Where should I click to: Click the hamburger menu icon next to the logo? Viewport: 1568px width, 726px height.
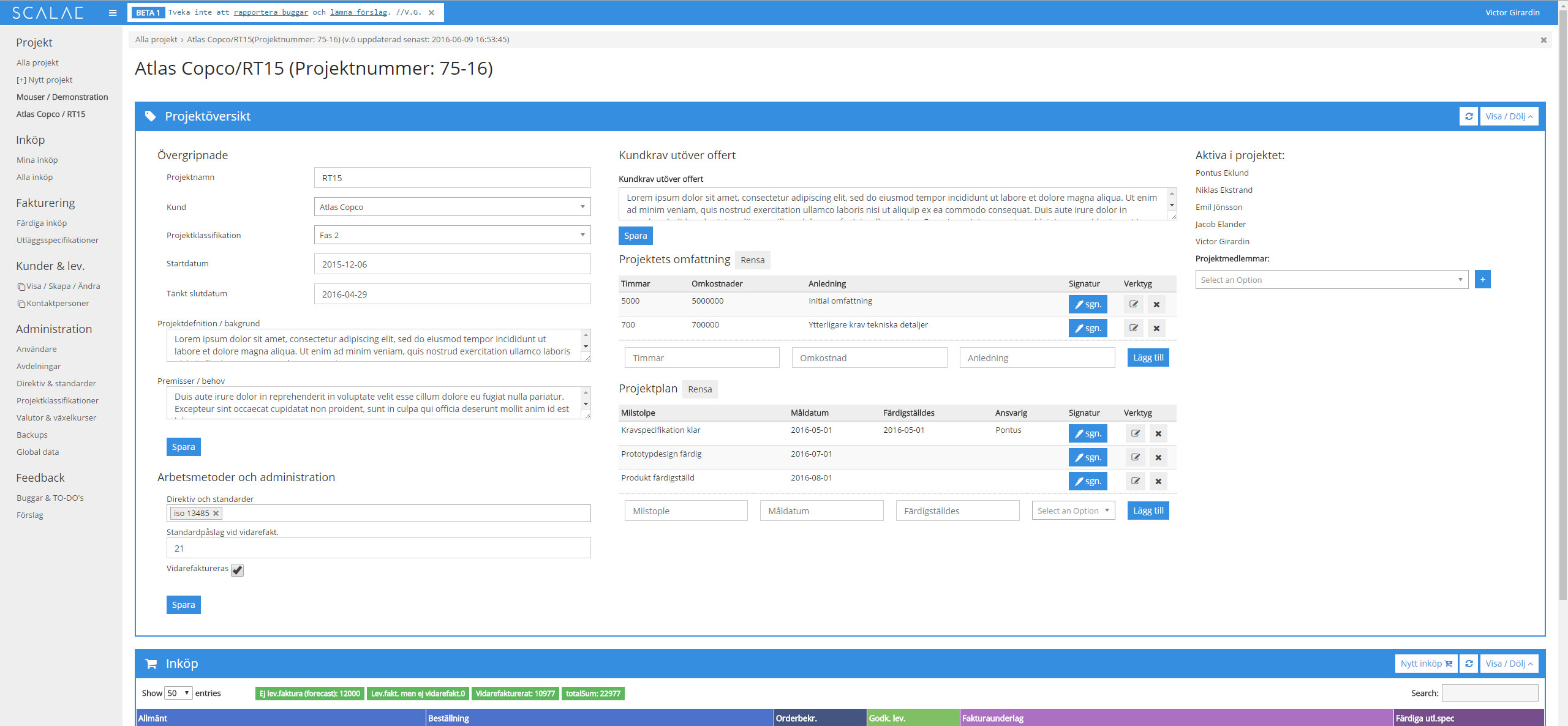pyautogui.click(x=113, y=13)
